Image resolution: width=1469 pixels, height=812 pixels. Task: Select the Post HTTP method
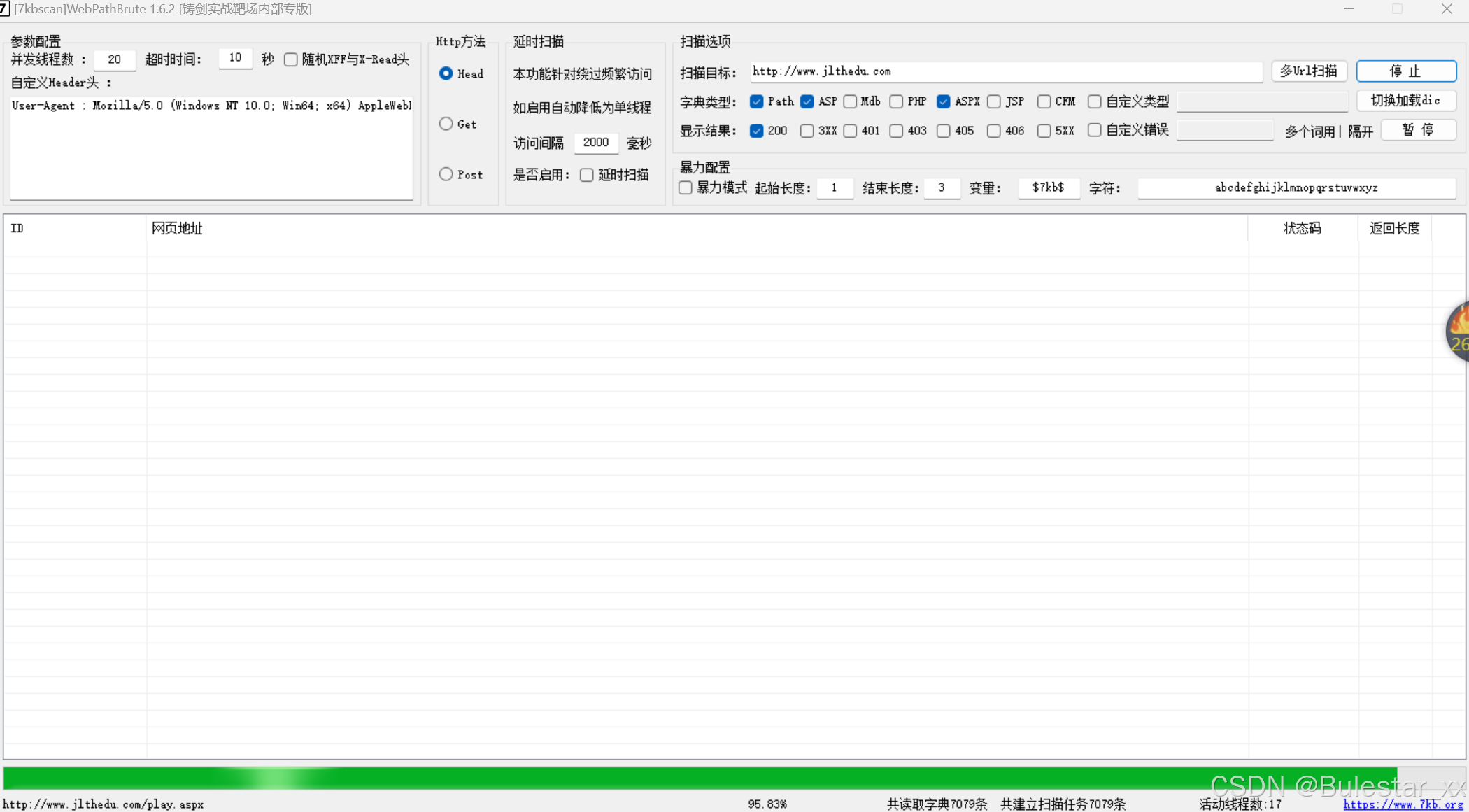point(446,174)
